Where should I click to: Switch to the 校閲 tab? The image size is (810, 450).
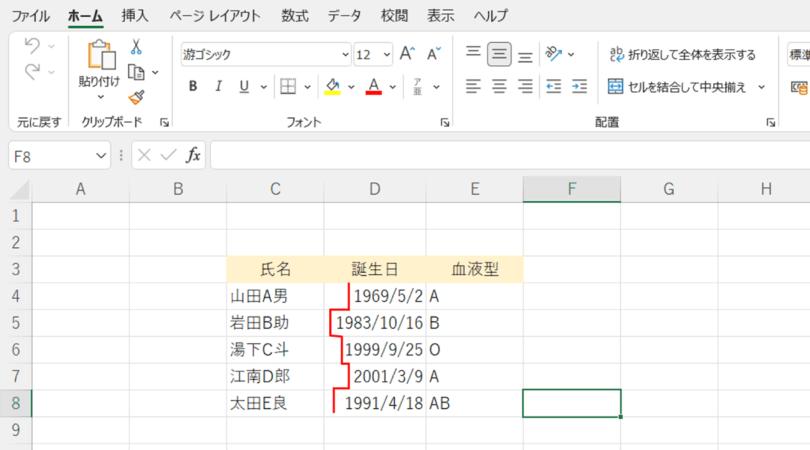pyautogui.click(x=395, y=15)
